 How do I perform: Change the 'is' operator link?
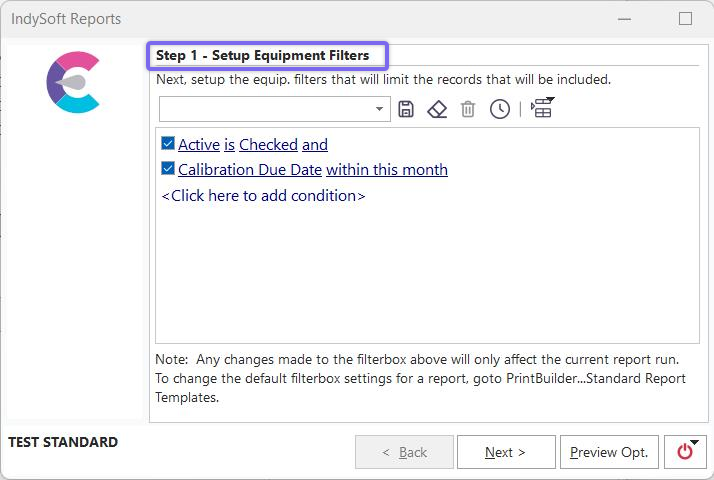229,145
